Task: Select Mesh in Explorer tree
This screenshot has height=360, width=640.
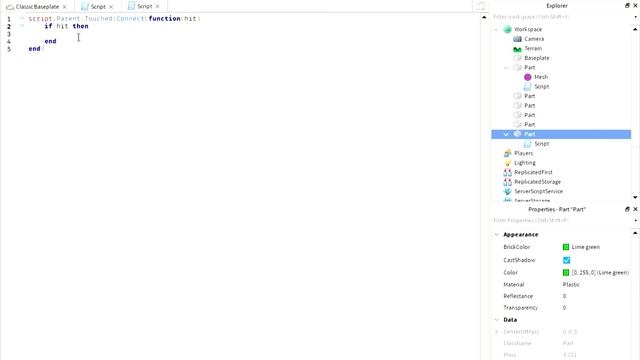Action: (541, 77)
